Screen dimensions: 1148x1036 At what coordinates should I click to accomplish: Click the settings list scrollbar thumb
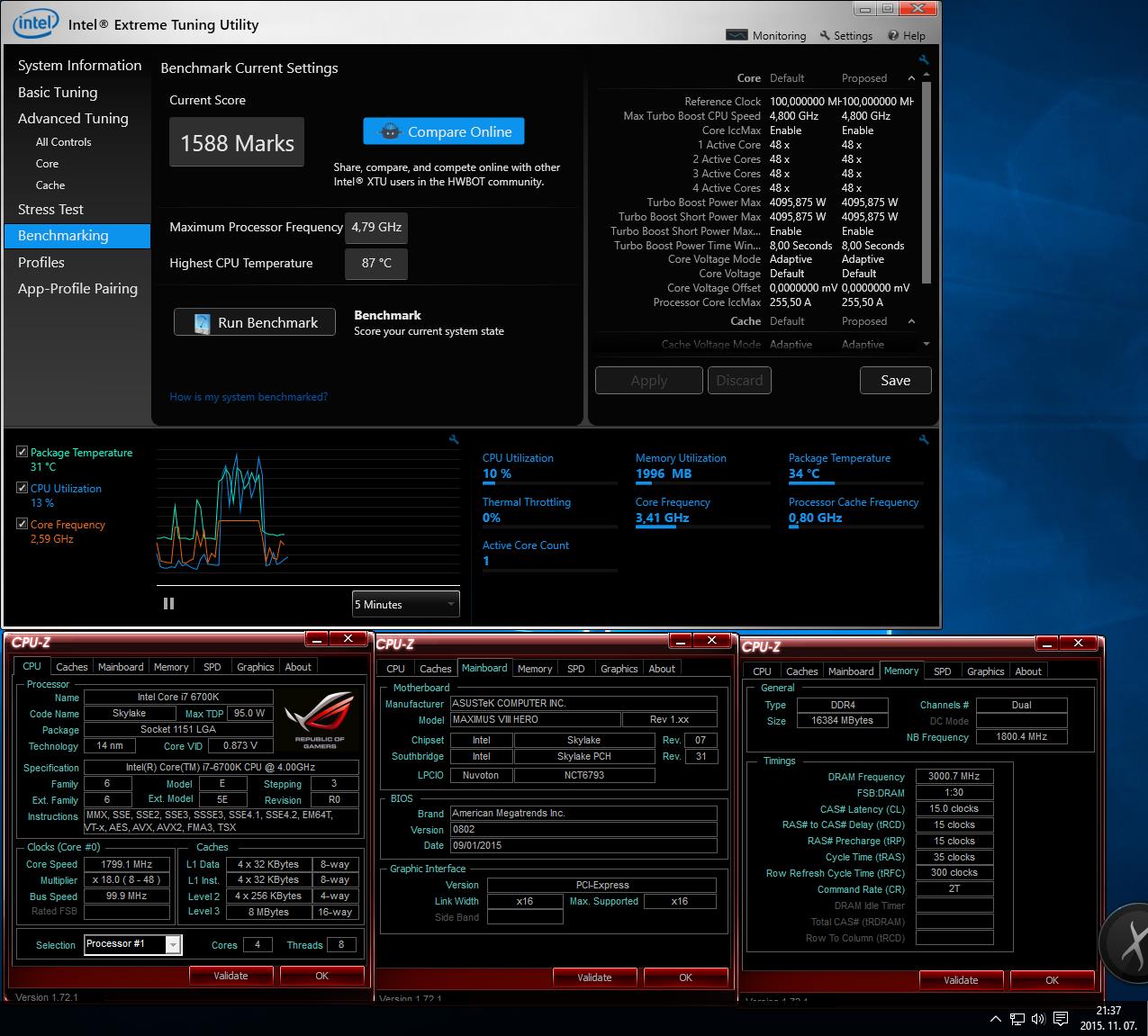pyautogui.click(x=927, y=185)
